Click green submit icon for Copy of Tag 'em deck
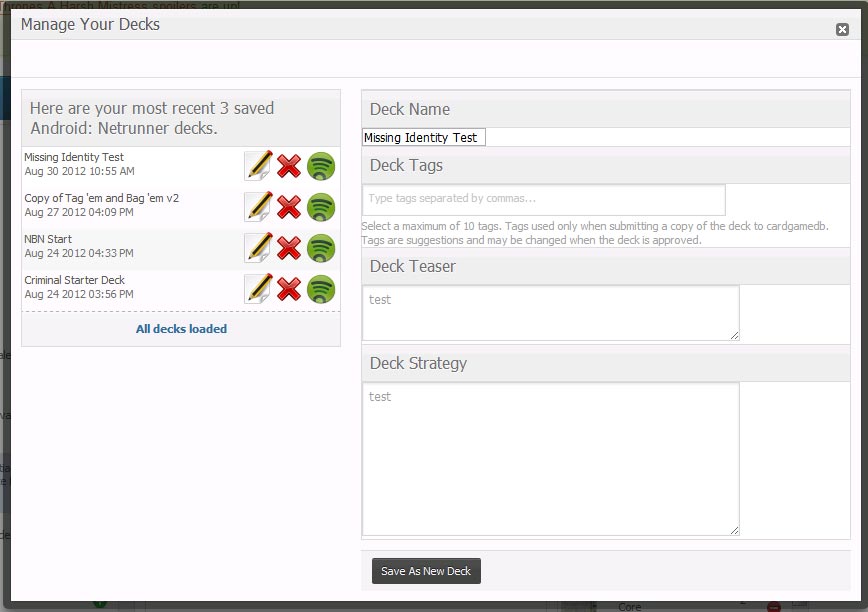Screen dimensions: 868x612 click(x=321, y=207)
